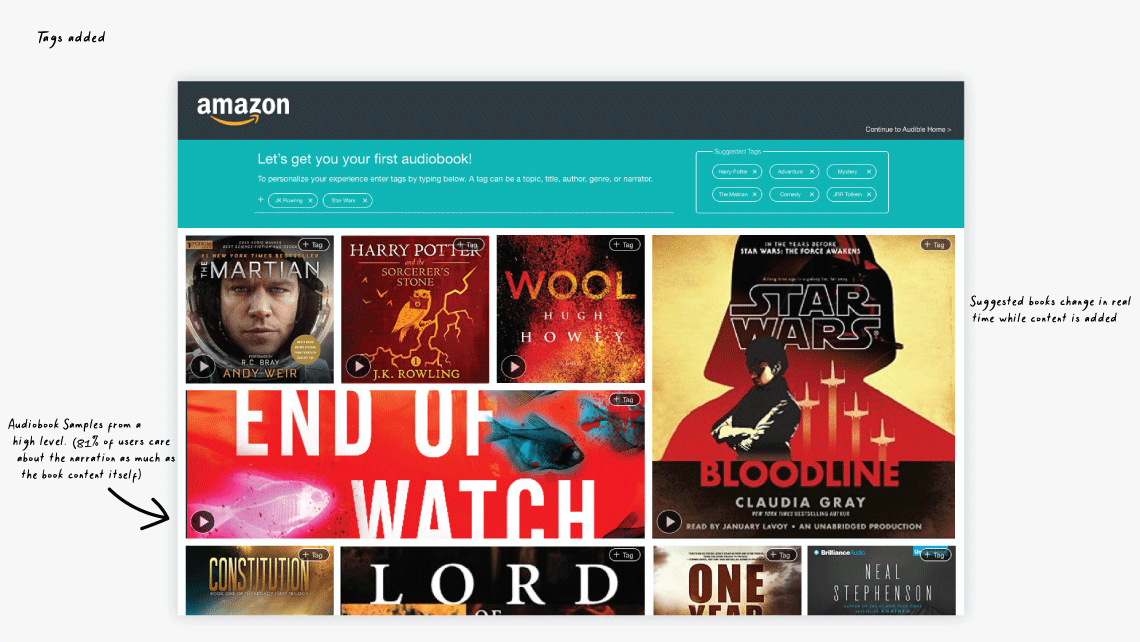Select the Harry Potter suggested tag
1140x642 pixels.
click(732, 172)
